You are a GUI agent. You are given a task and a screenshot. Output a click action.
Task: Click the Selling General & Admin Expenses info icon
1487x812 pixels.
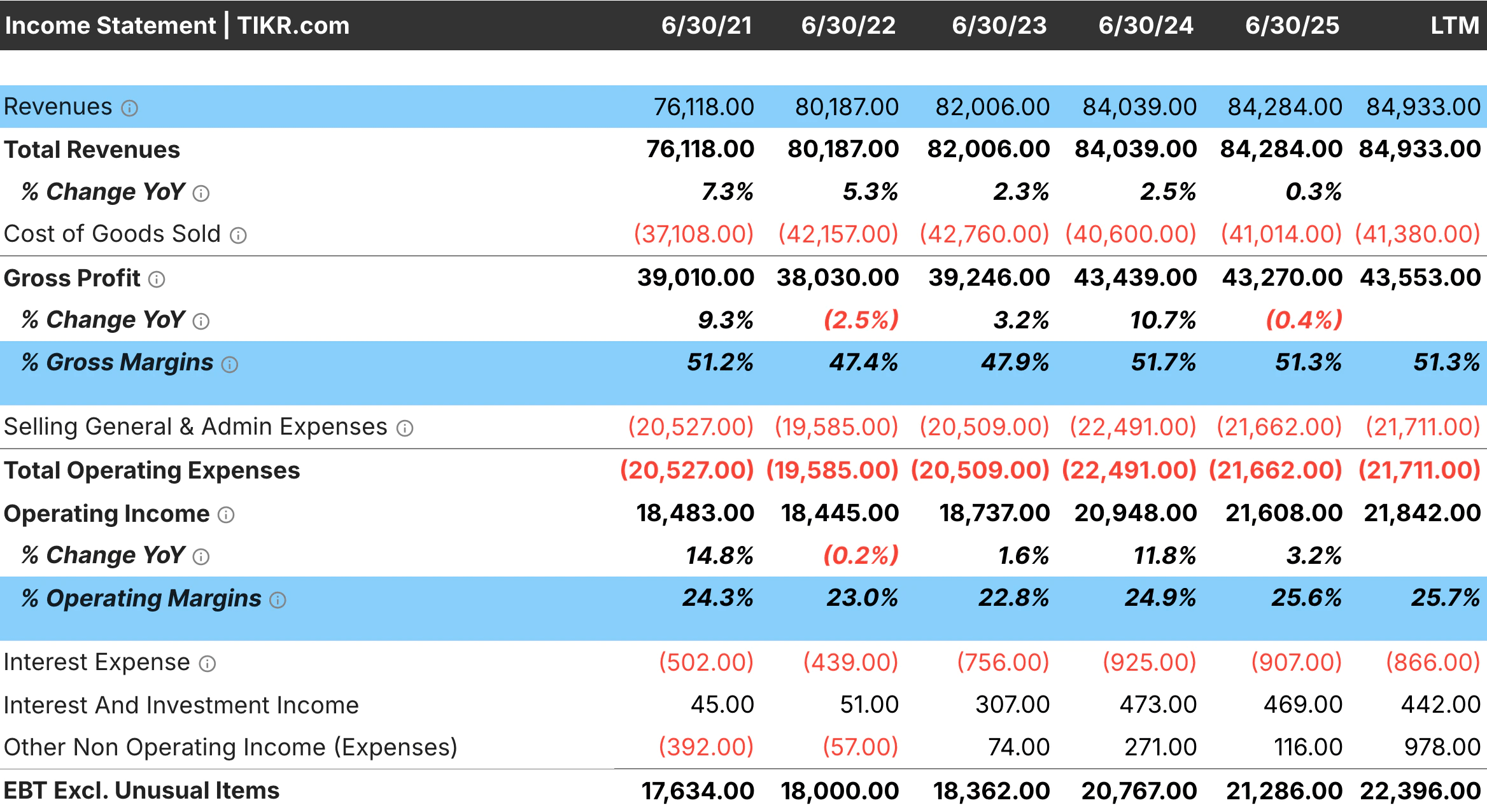406,428
